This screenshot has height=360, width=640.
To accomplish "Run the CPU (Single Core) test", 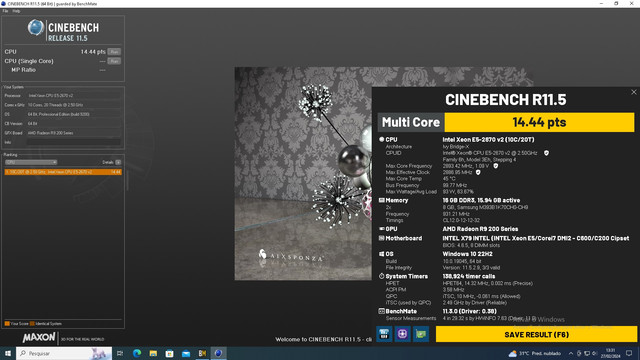I will (114, 61).
